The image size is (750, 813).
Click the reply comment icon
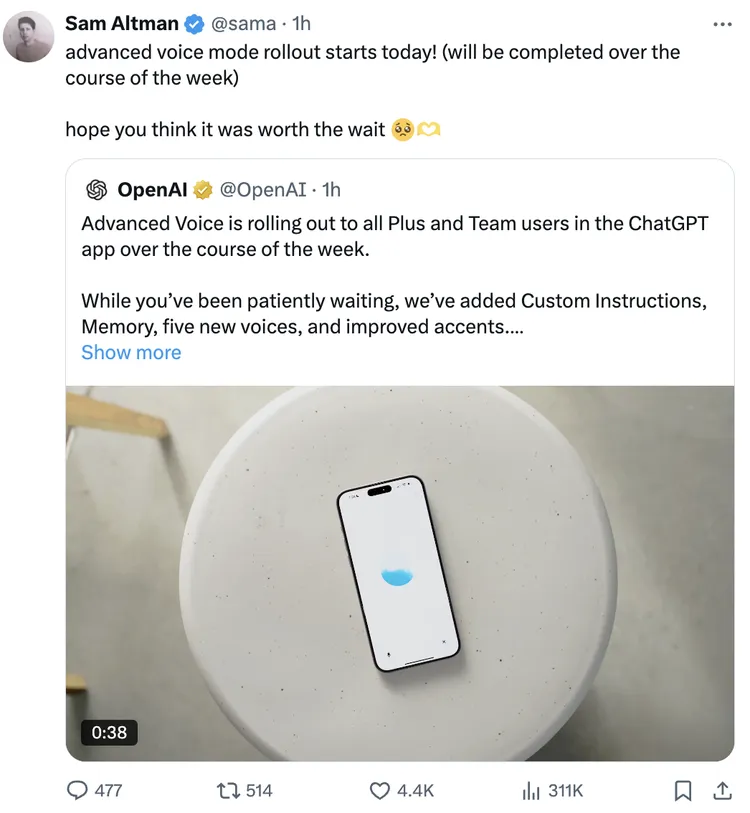click(78, 790)
